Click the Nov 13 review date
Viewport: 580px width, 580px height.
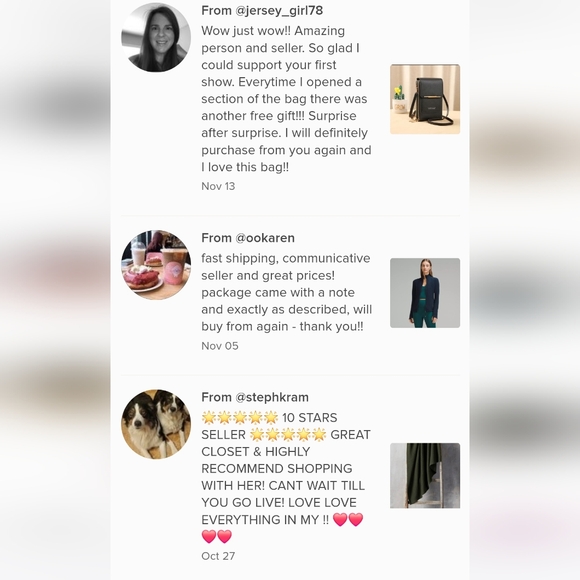pyautogui.click(x=218, y=186)
